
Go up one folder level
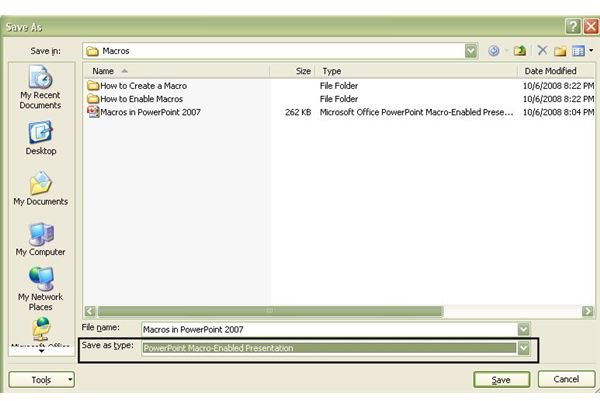pos(520,51)
